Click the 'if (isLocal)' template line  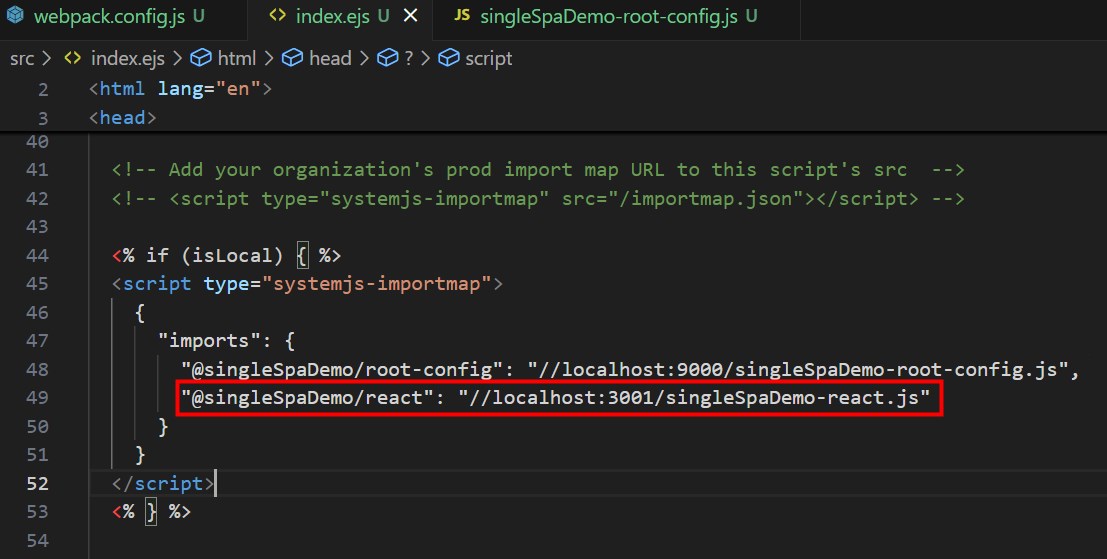[227, 256]
